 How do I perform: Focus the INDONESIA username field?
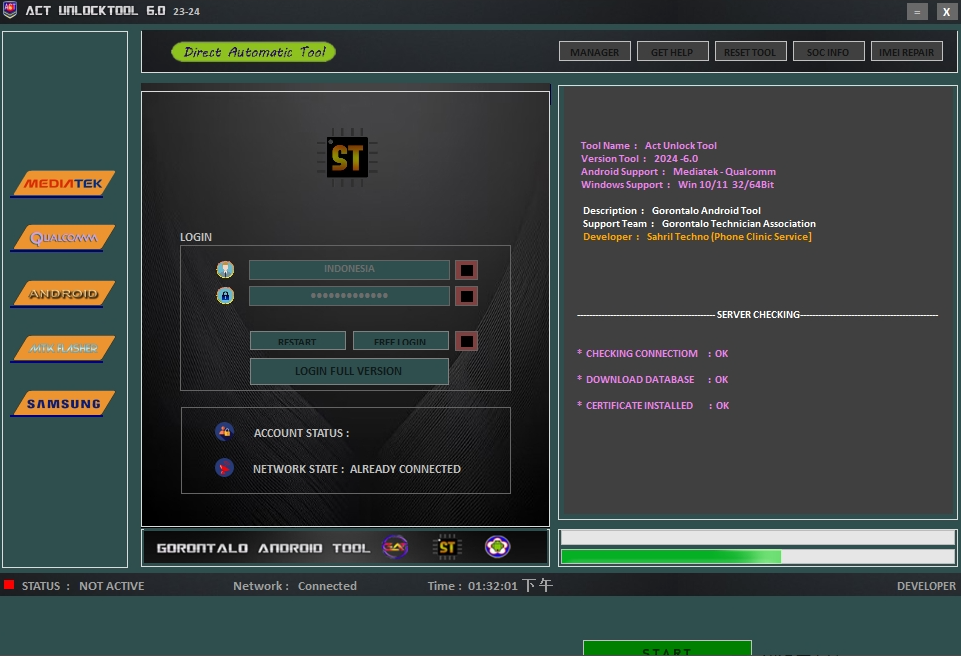[349, 269]
